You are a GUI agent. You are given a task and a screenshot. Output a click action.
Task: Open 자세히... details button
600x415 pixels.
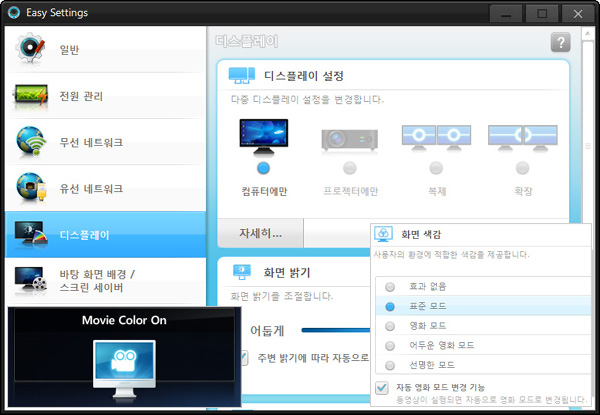click(x=261, y=233)
